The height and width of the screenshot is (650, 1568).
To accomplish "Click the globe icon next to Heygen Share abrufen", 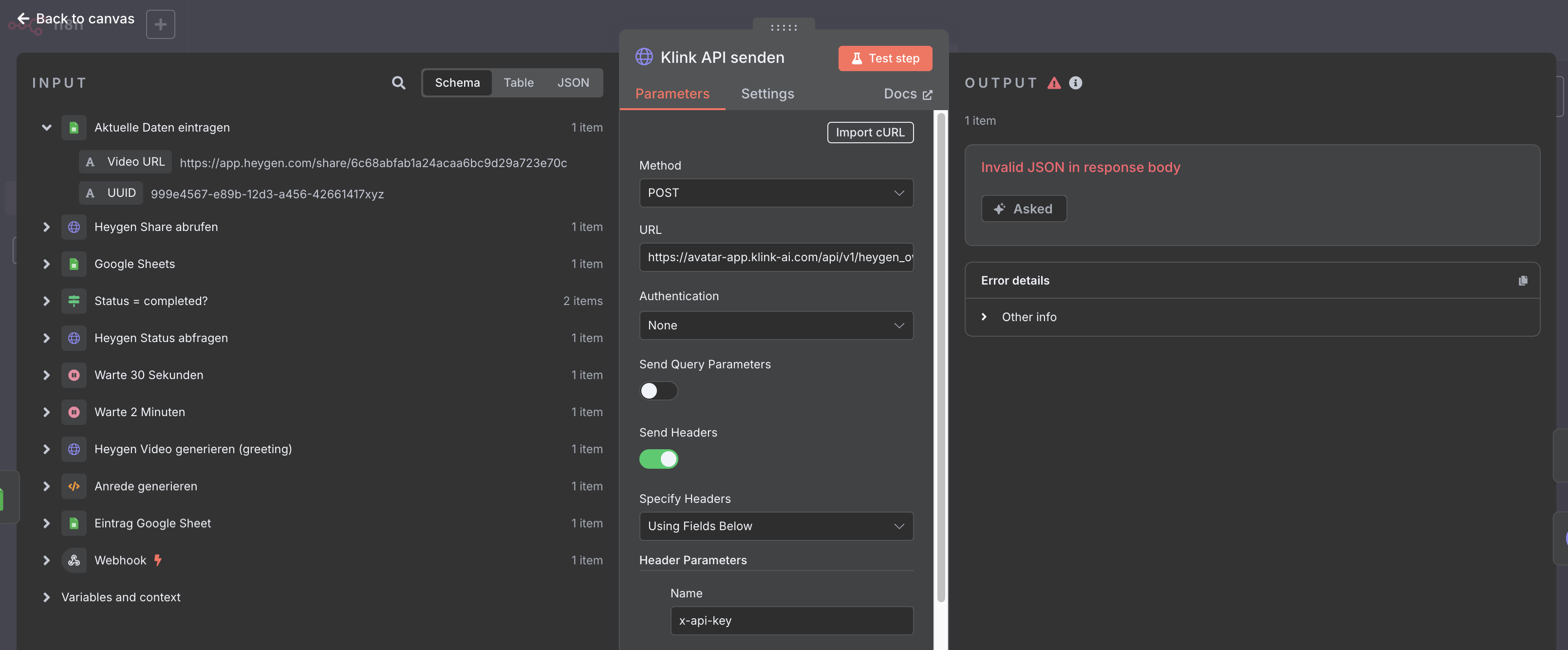I will click(74, 227).
